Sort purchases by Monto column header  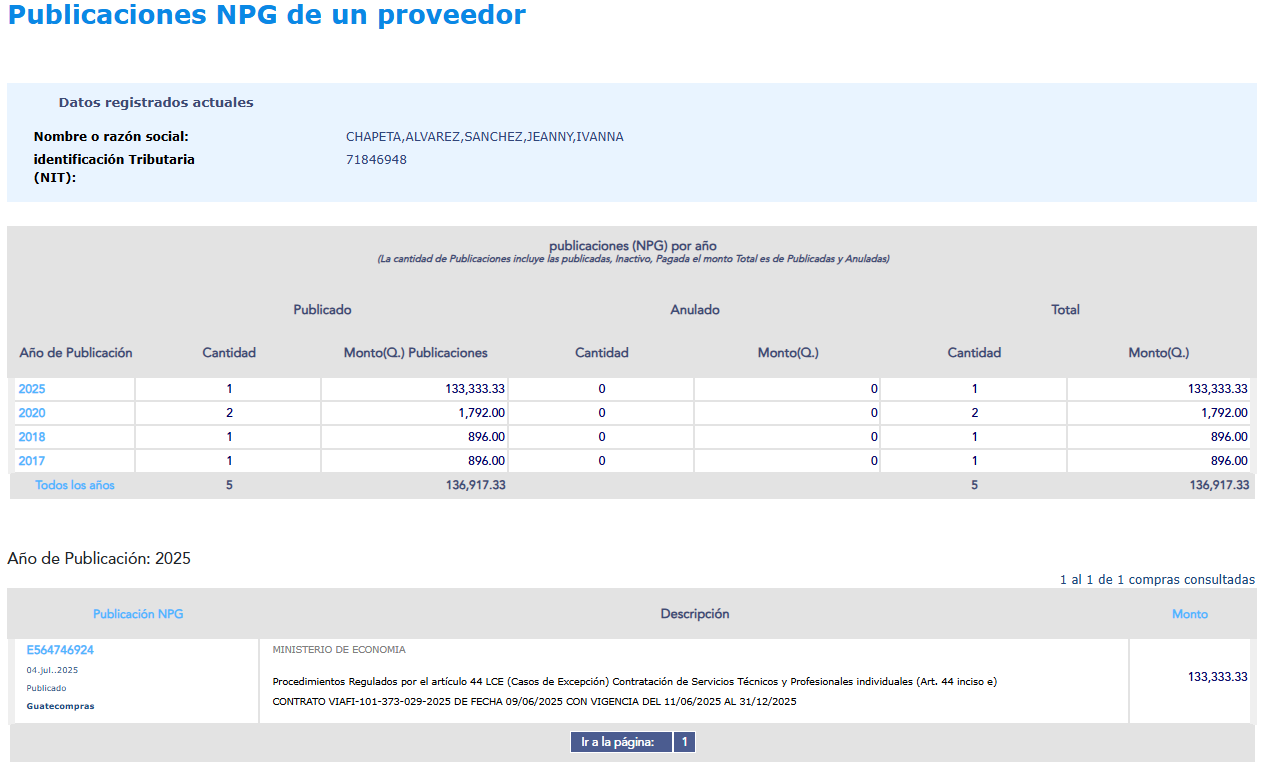[1189, 614]
